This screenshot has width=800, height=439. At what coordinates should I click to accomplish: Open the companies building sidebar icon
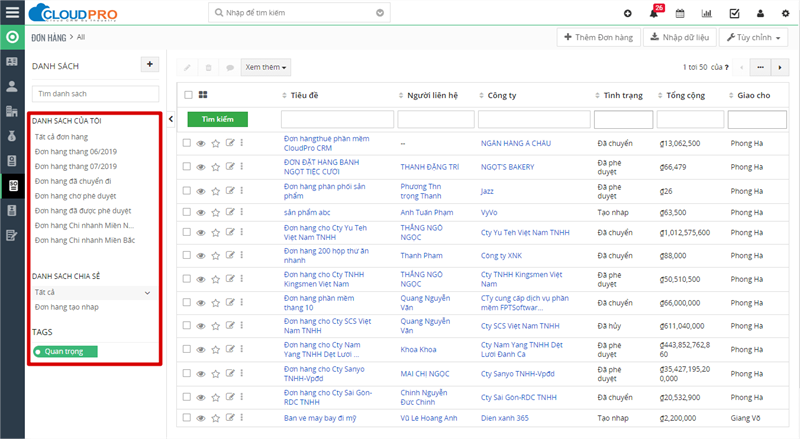tap(12, 111)
